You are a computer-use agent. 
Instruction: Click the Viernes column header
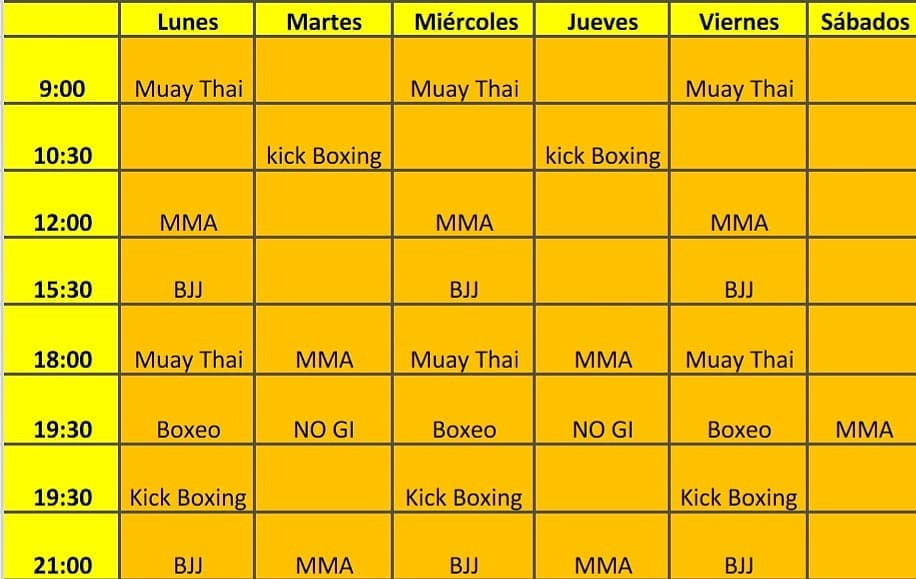point(739,22)
